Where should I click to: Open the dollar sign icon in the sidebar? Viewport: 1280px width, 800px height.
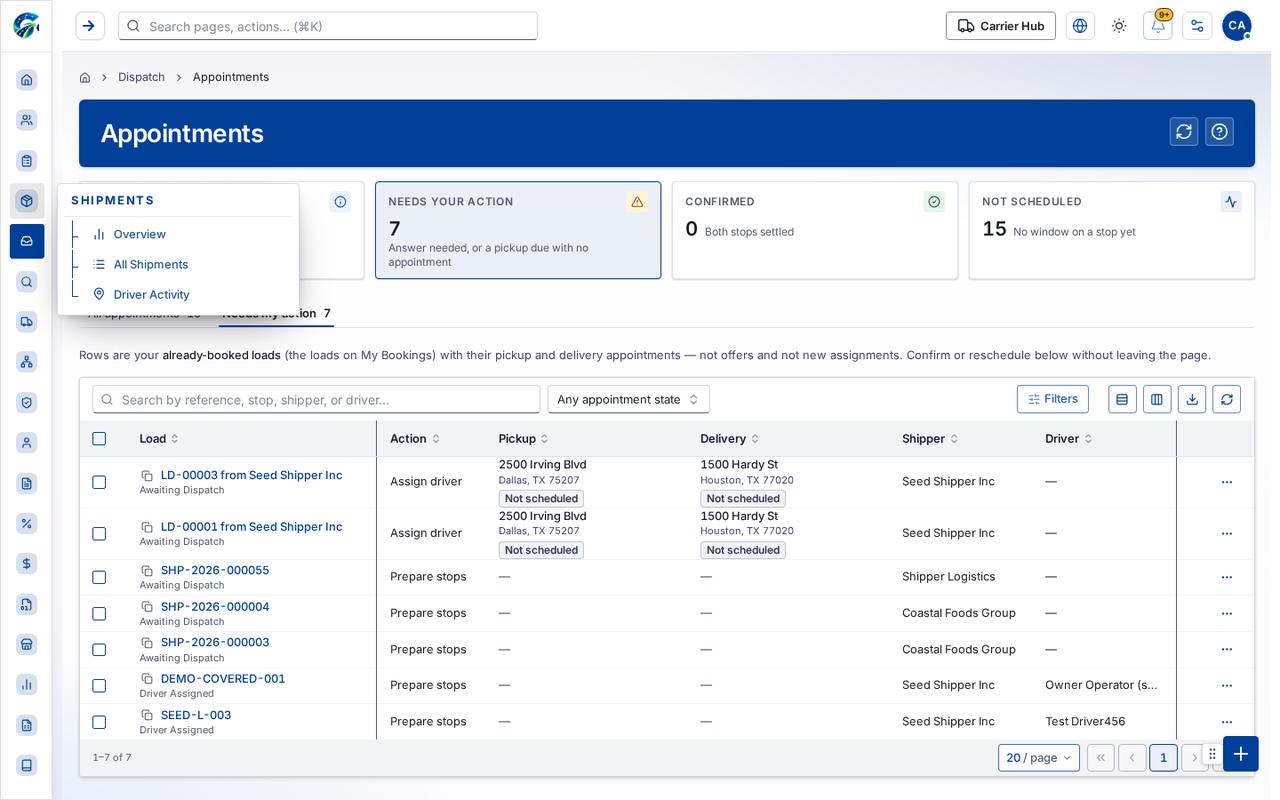(x=27, y=564)
